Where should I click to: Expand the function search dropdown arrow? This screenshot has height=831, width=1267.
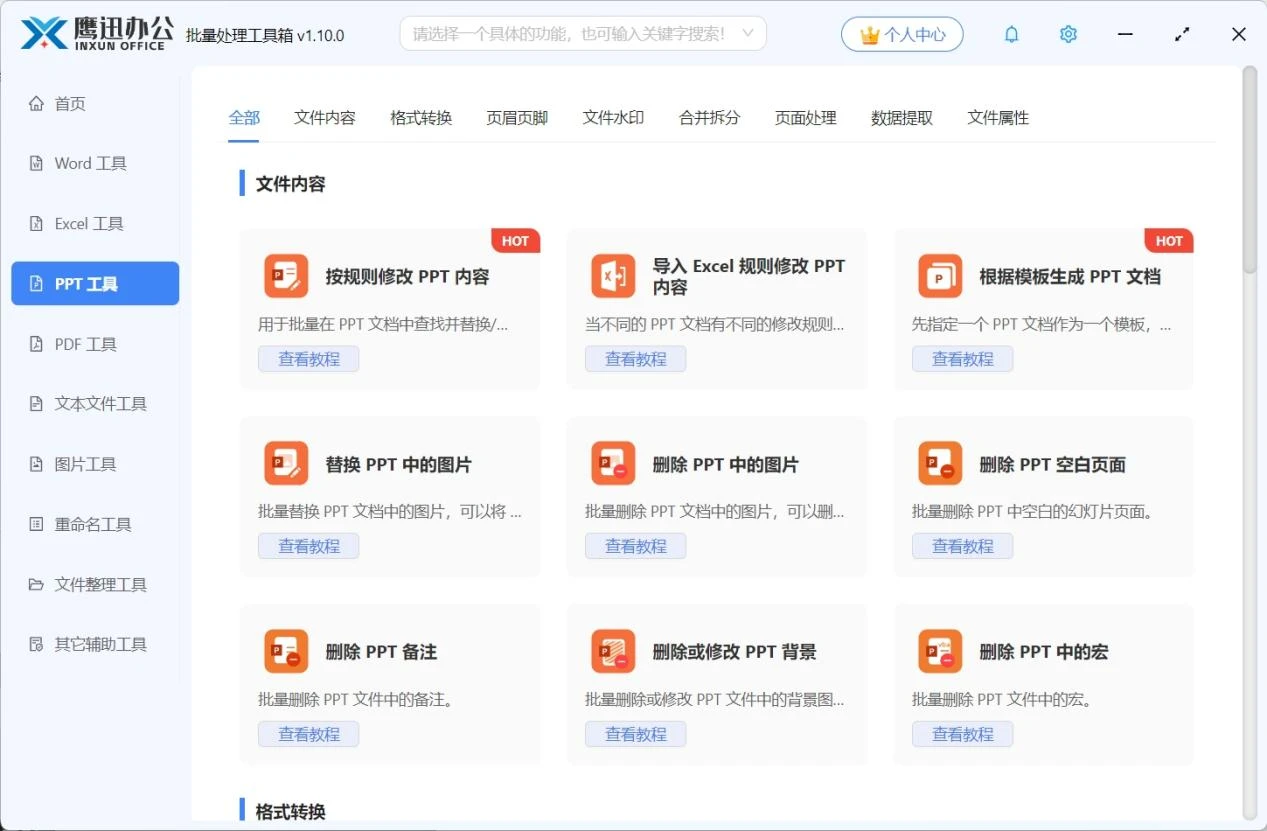pyautogui.click(x=748, y=34)
